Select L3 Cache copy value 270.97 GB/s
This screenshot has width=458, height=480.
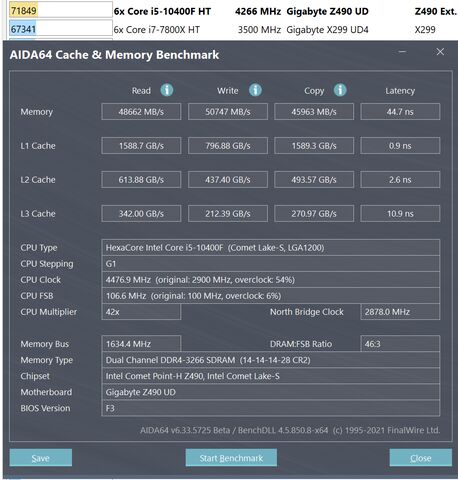[x=314, y=214]
